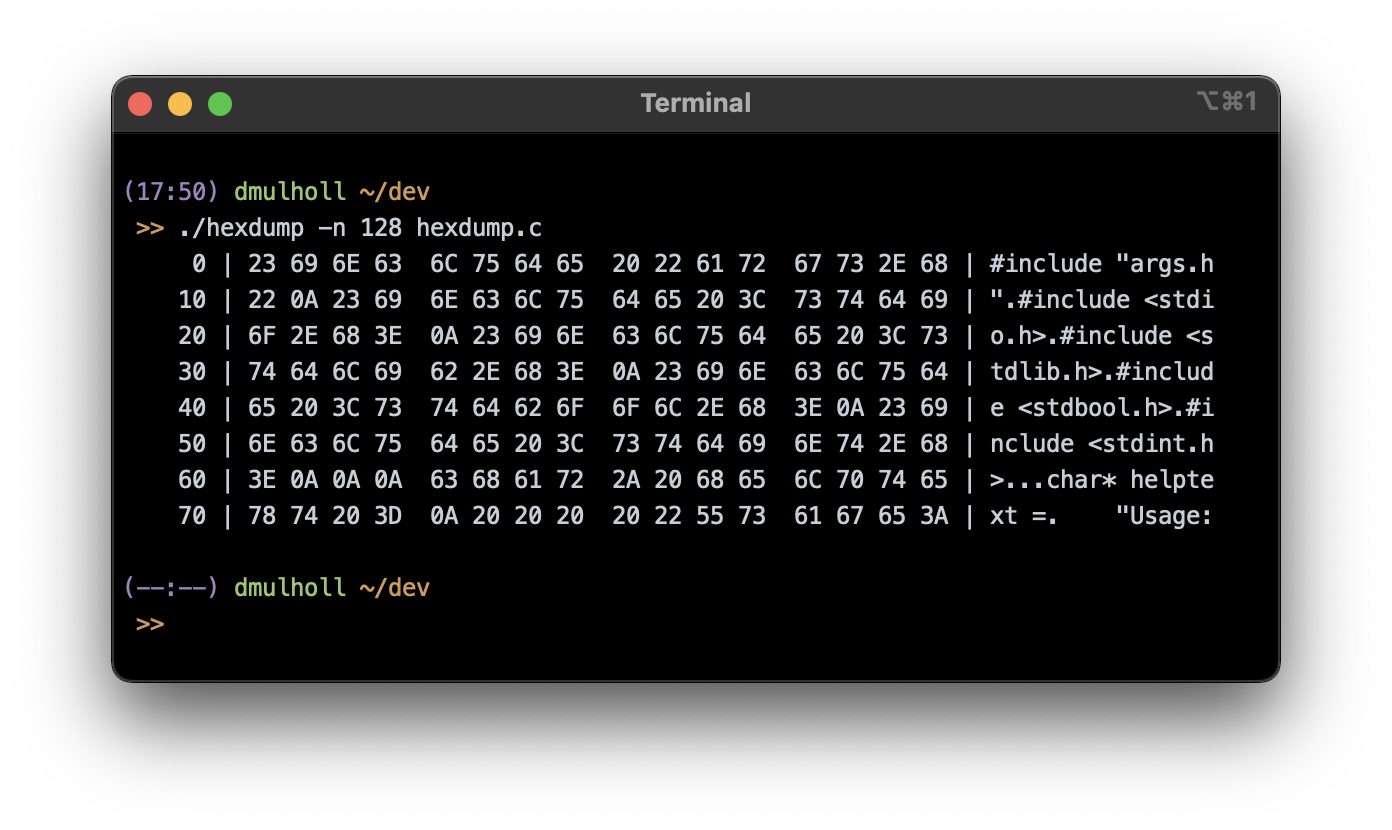Click the 'xt =.    "Usage:' ASCII text
Screen dimensions: 1392x830
point(1102,516)
